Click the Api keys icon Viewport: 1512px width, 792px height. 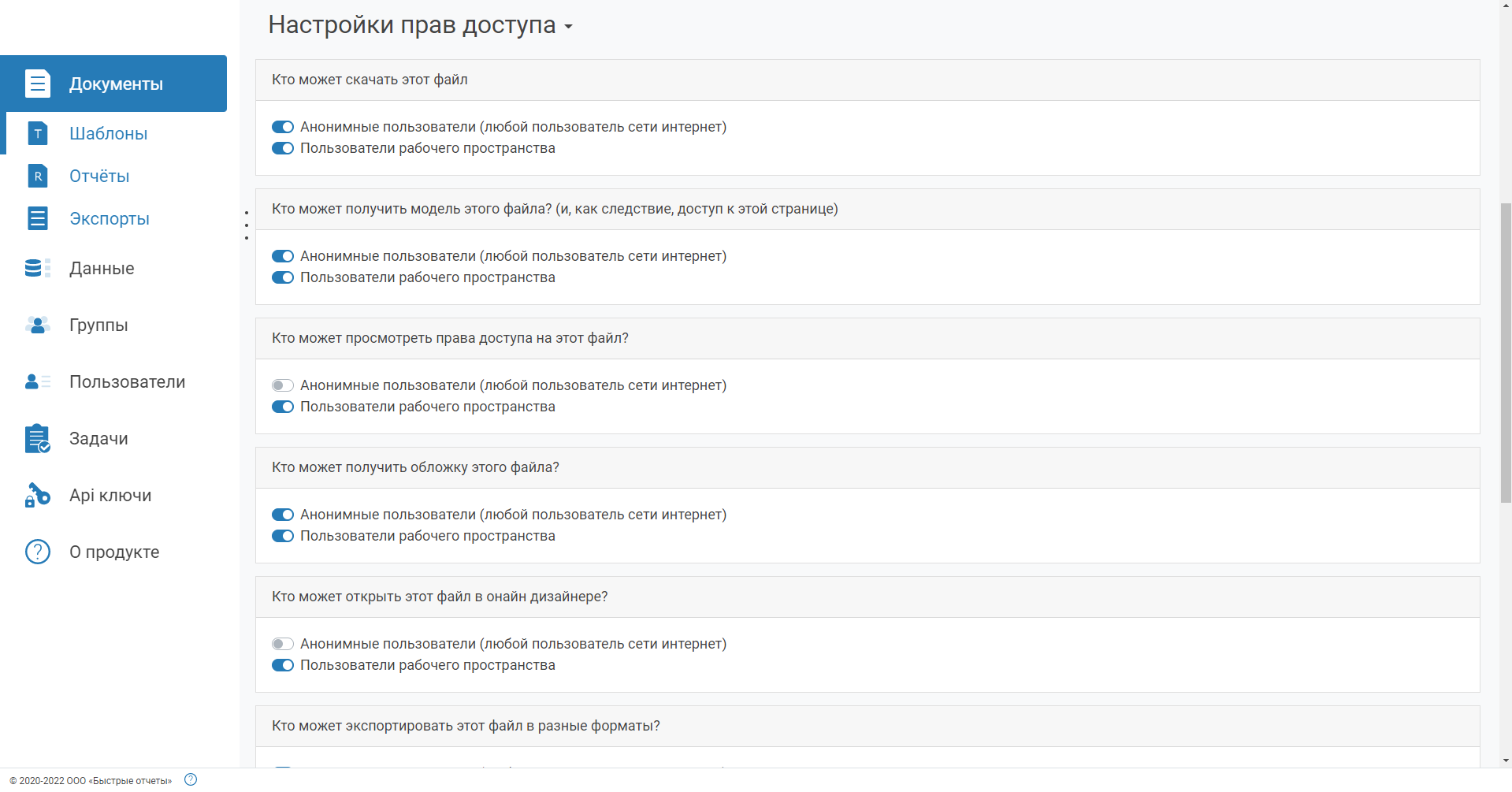point(37,495)
